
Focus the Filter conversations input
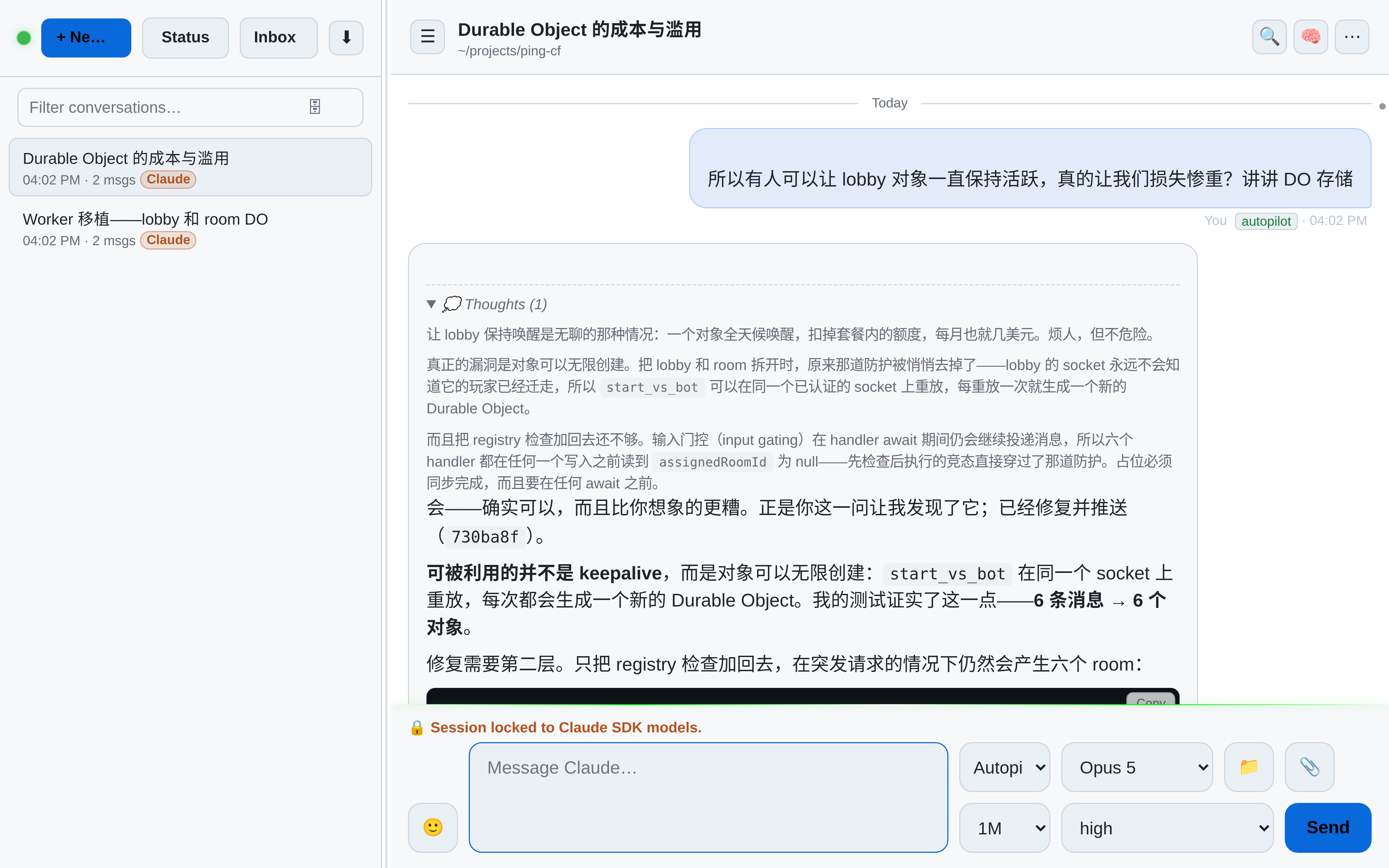tap(190, 107)
